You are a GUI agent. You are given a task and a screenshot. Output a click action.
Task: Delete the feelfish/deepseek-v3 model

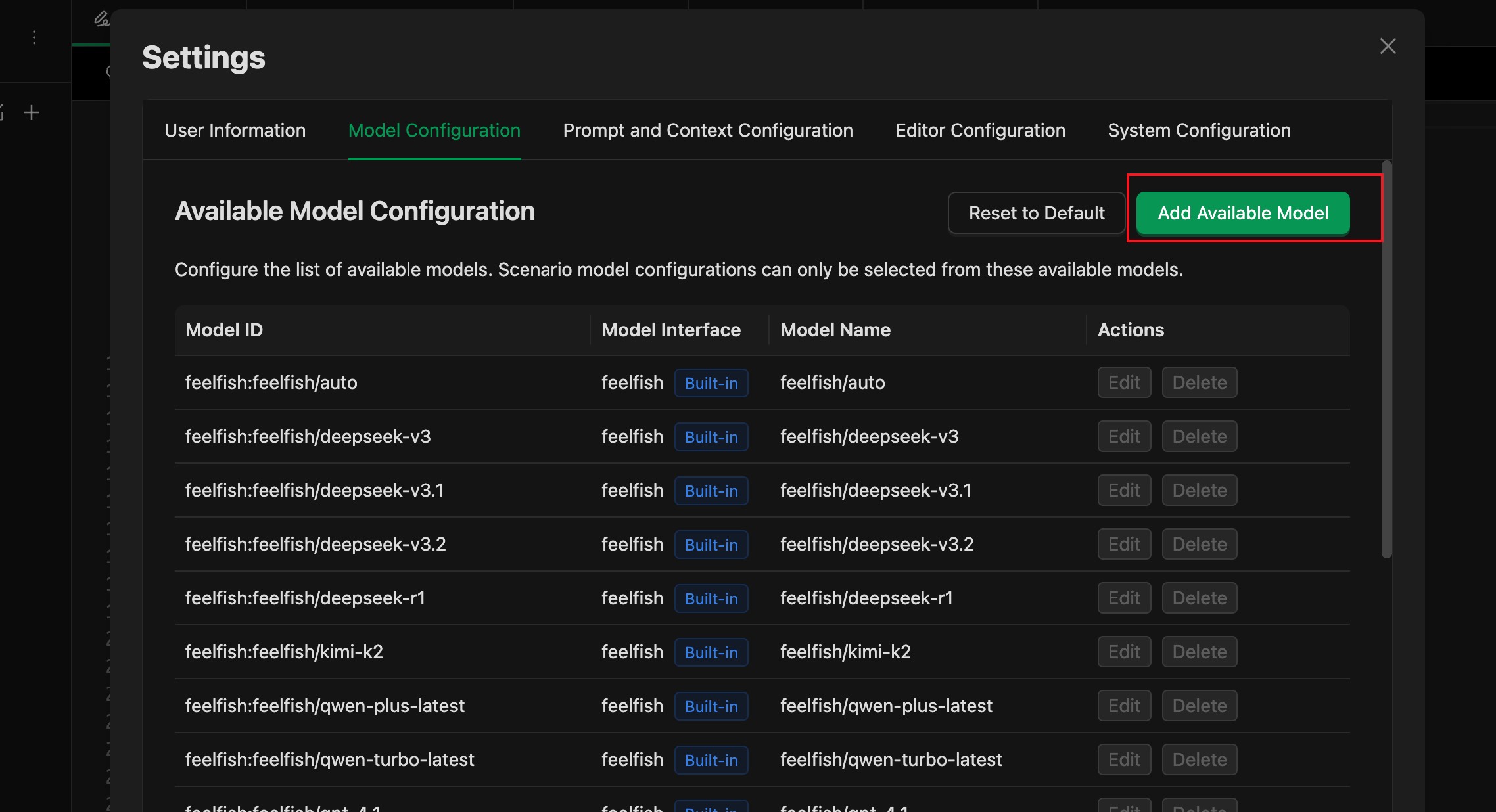1199,436
